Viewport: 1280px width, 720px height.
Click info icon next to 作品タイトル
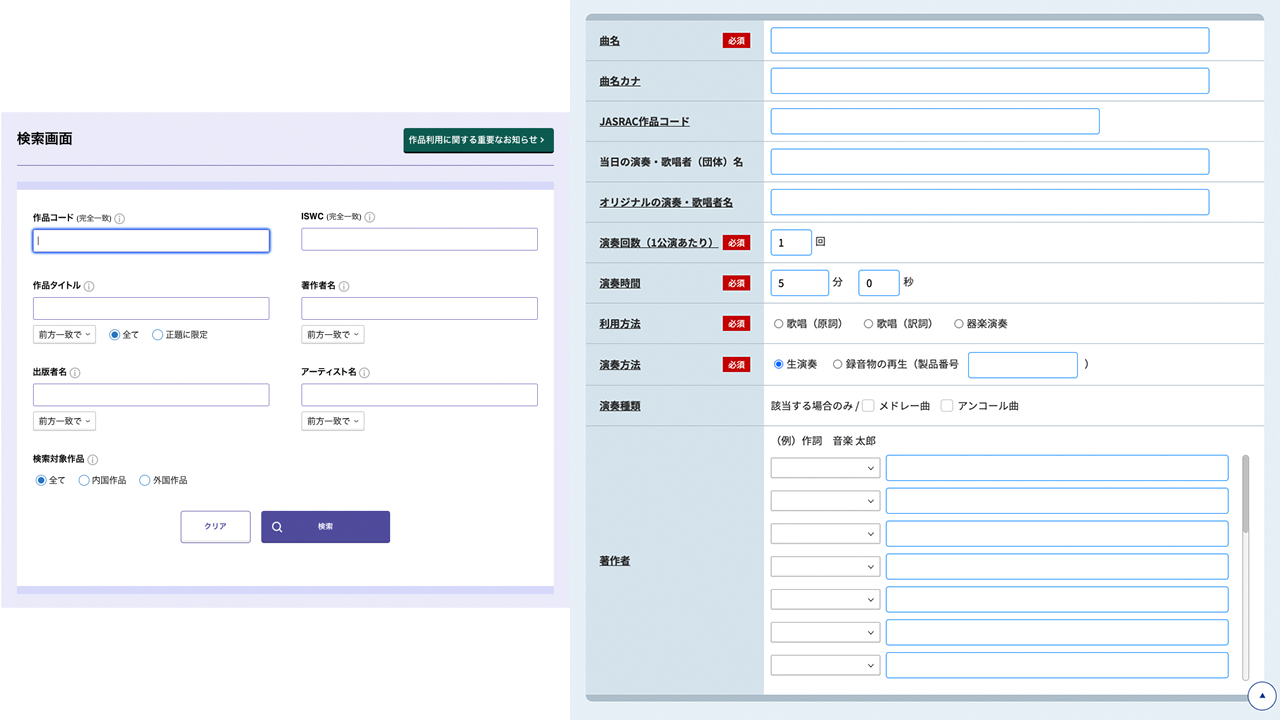pos(89,286)
